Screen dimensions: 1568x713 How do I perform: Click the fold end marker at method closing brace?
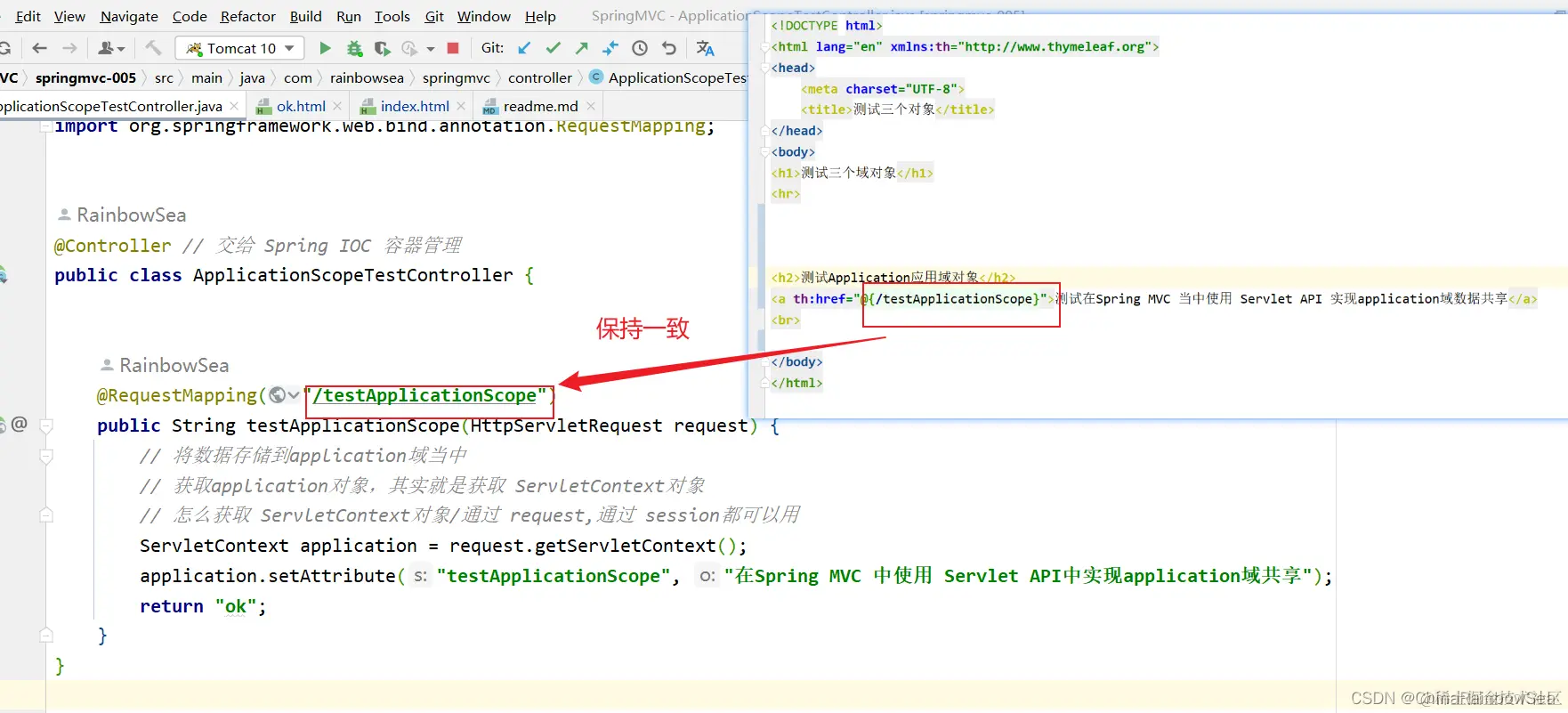point(46,636)
